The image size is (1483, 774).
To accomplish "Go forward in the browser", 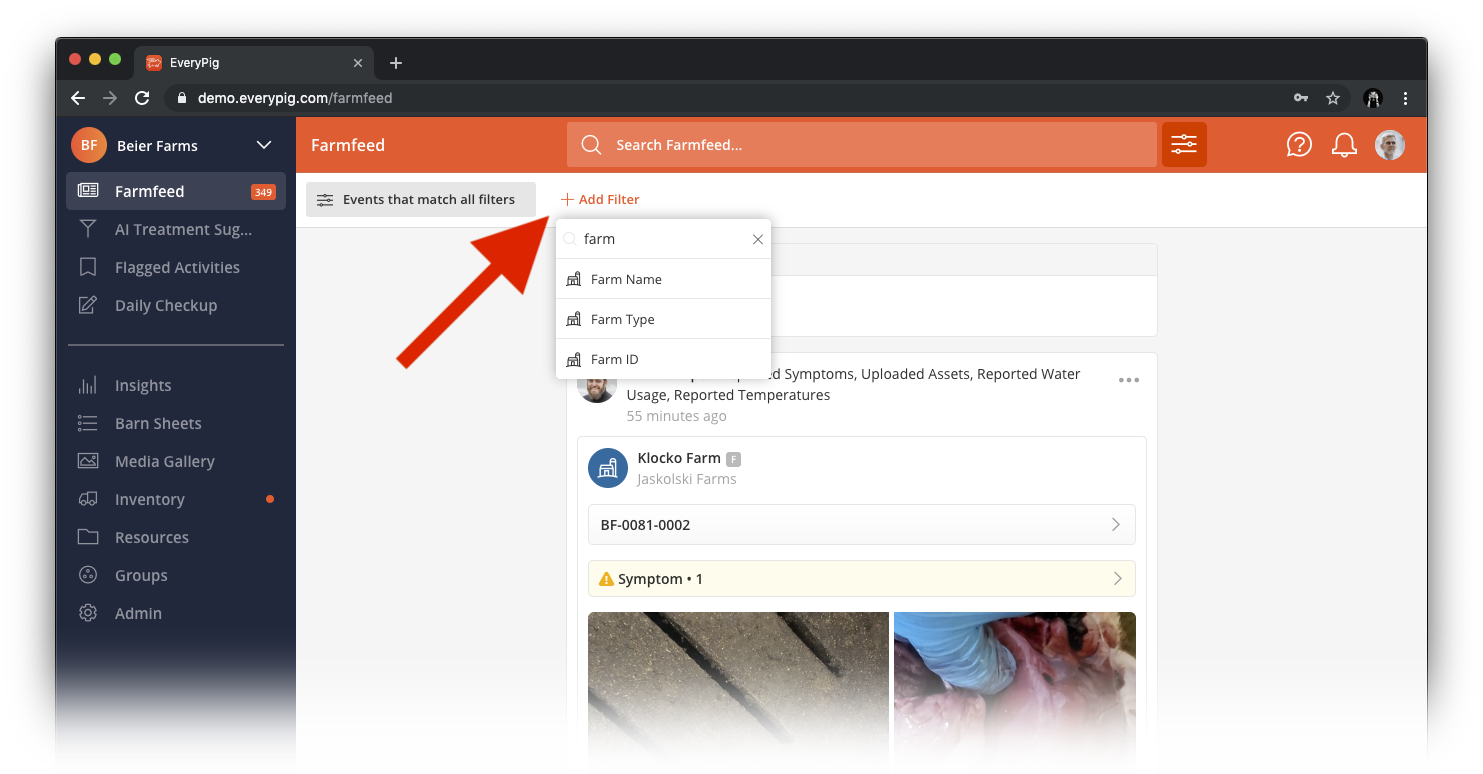I will [x=110, y=98].
